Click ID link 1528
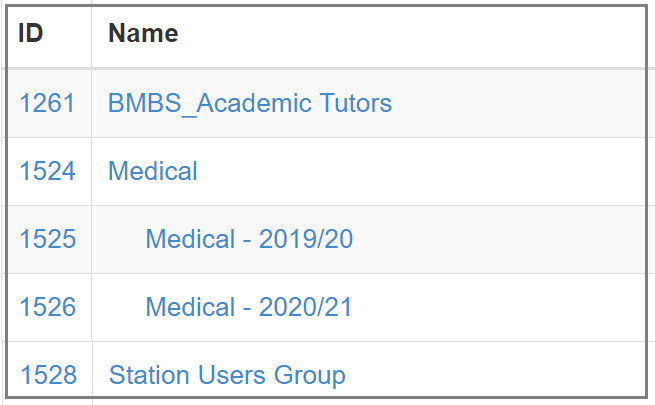This screenshot has height=405, width=655. click(x=48, y=375)
